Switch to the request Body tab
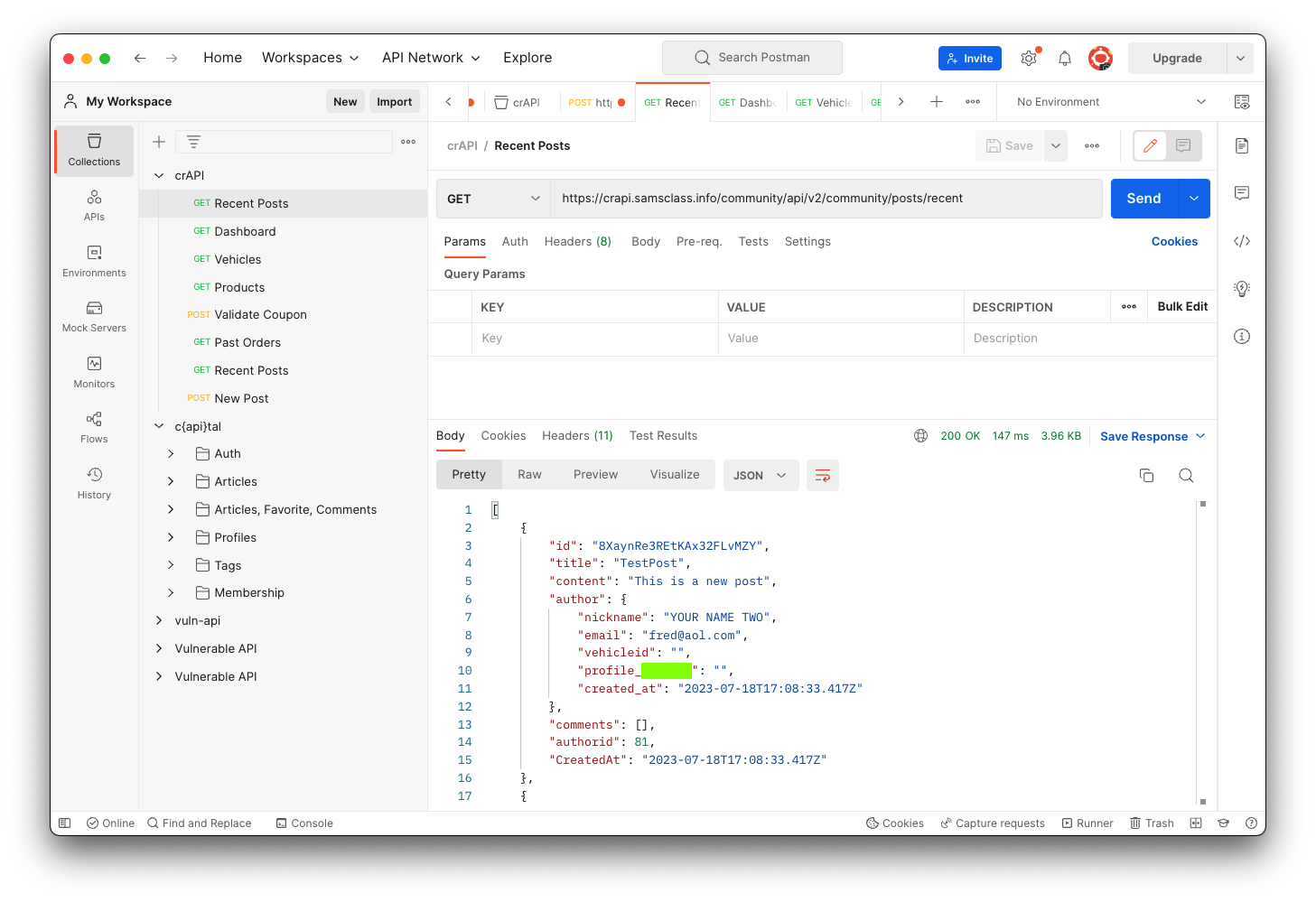1316x902 pixels. 646,242
